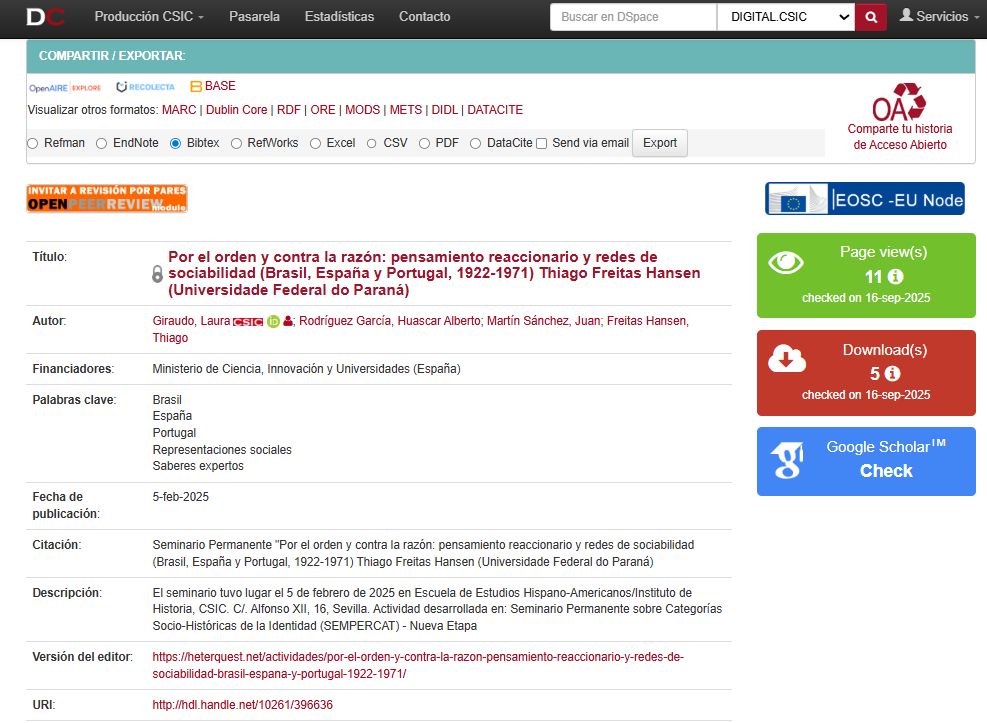The height and width of the screenshot is (723, 987).
Task: Focus the Buscar en DSpace search field
Action: [x=633, y=17]
